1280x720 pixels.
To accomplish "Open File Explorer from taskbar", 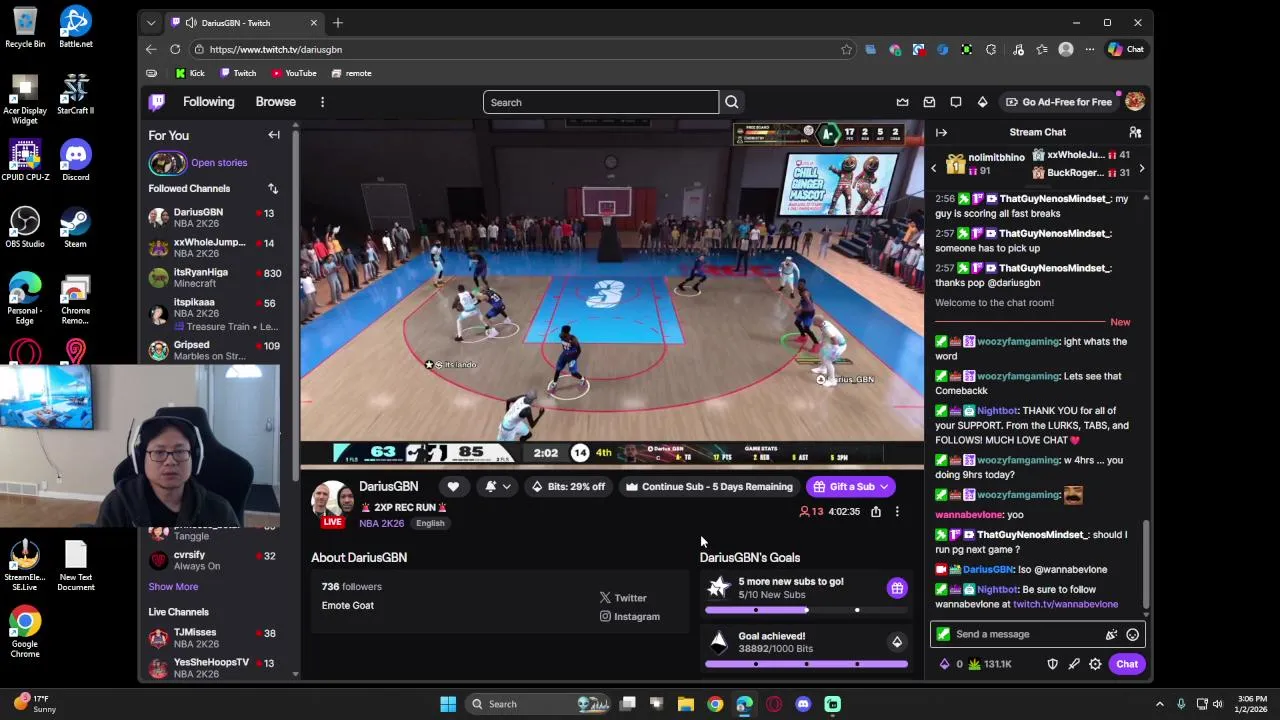I will tap(685, 704).
